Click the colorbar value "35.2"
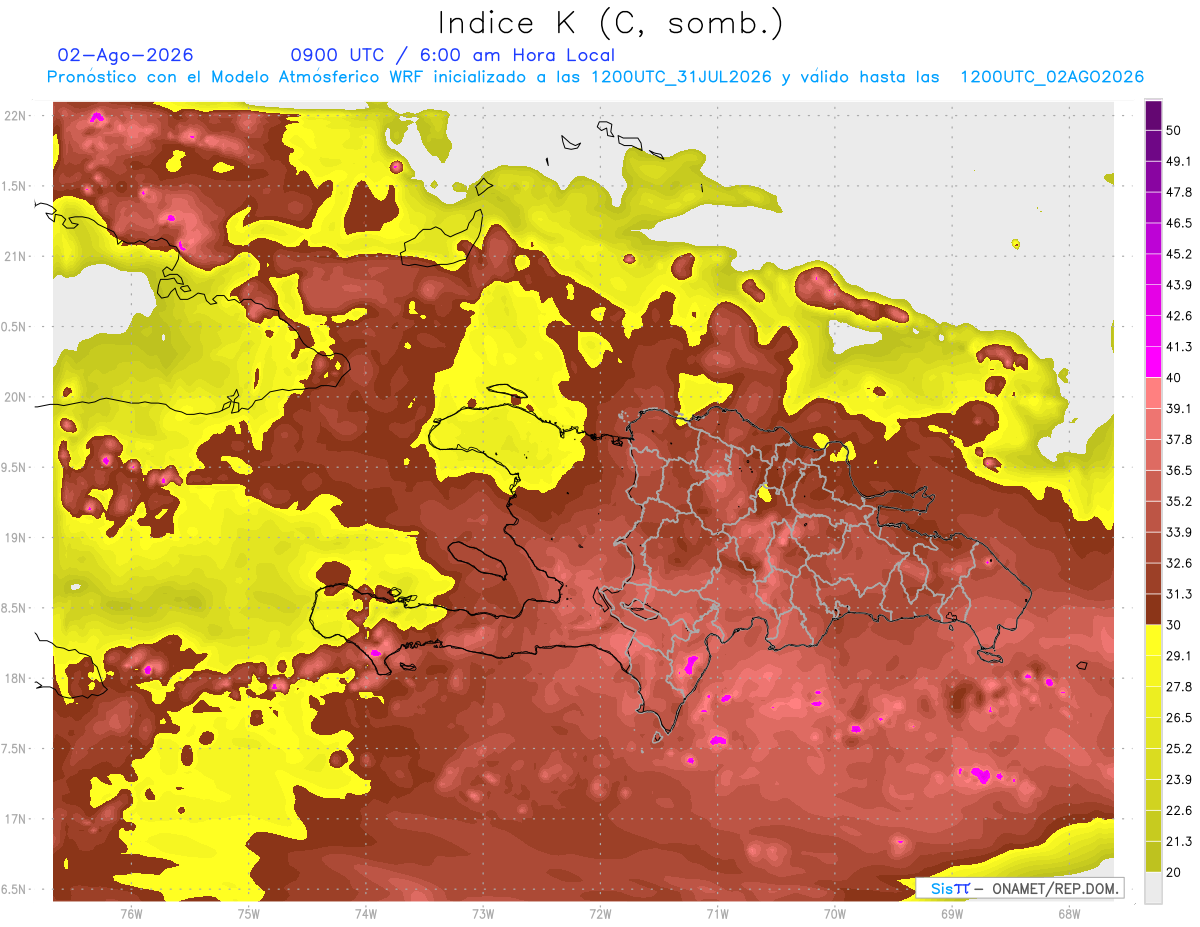This screenshot has width=1200, height=927. 1178,501
